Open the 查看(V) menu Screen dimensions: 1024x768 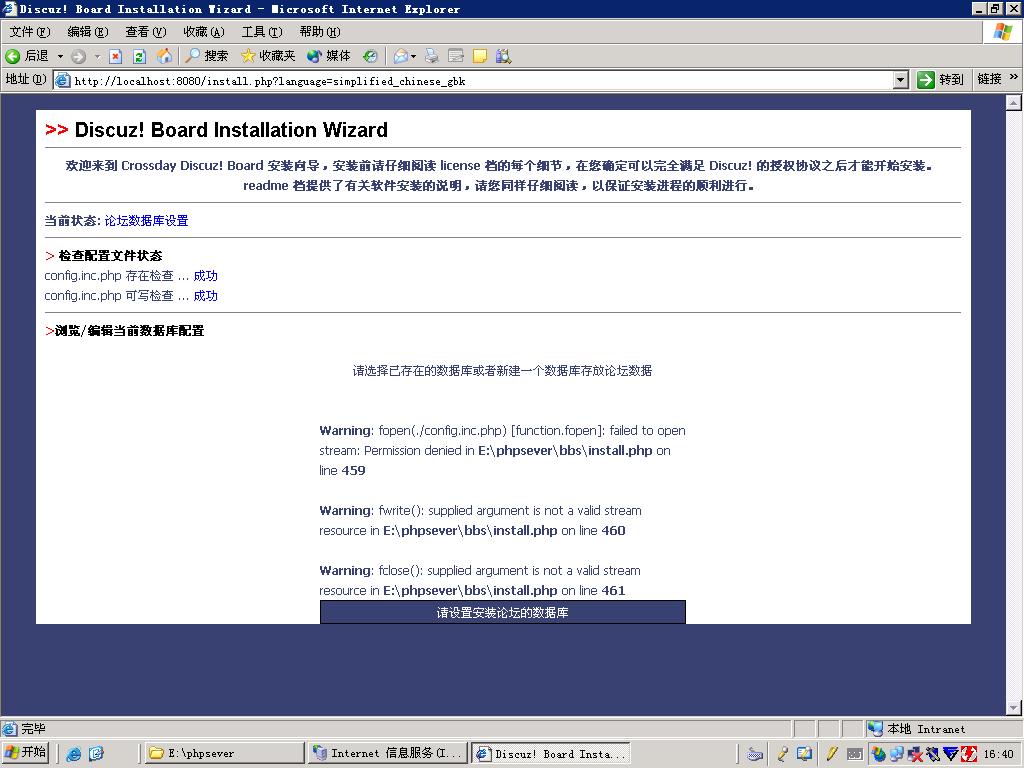[146, 31]
